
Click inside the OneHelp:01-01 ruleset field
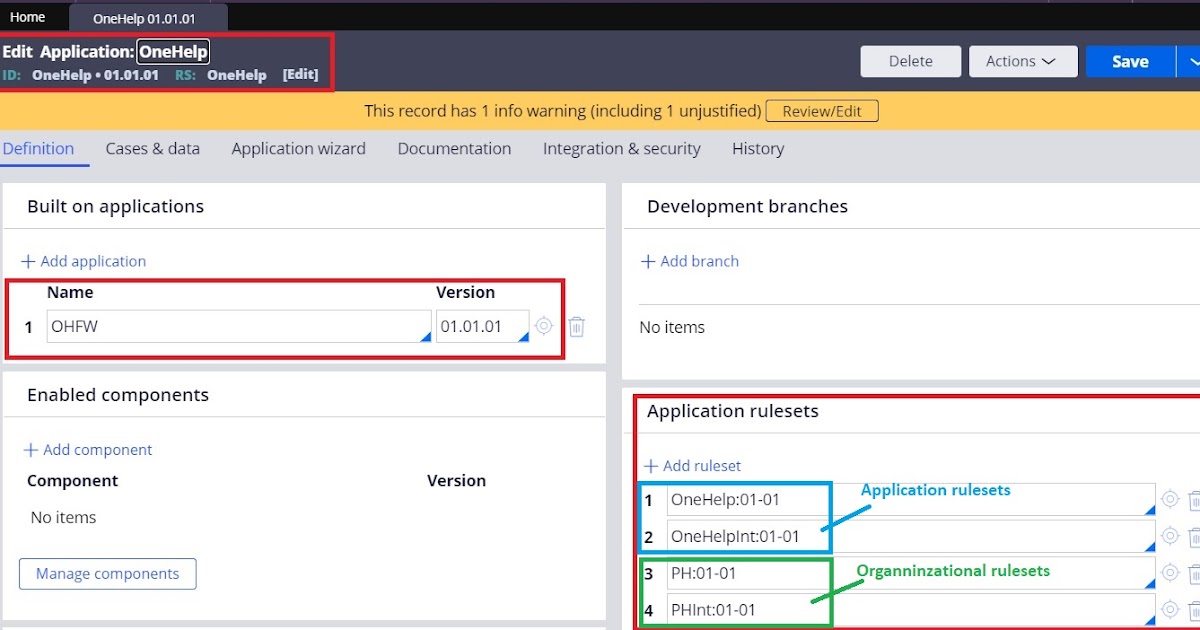coord(750,499)
